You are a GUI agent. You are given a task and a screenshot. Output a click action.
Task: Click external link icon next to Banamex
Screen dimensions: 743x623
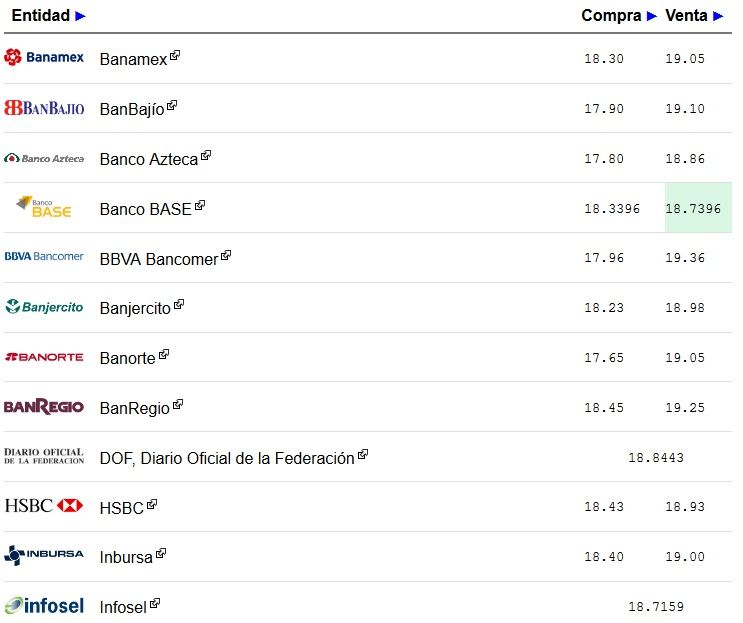pyautogui.click(x=175, y=55)
